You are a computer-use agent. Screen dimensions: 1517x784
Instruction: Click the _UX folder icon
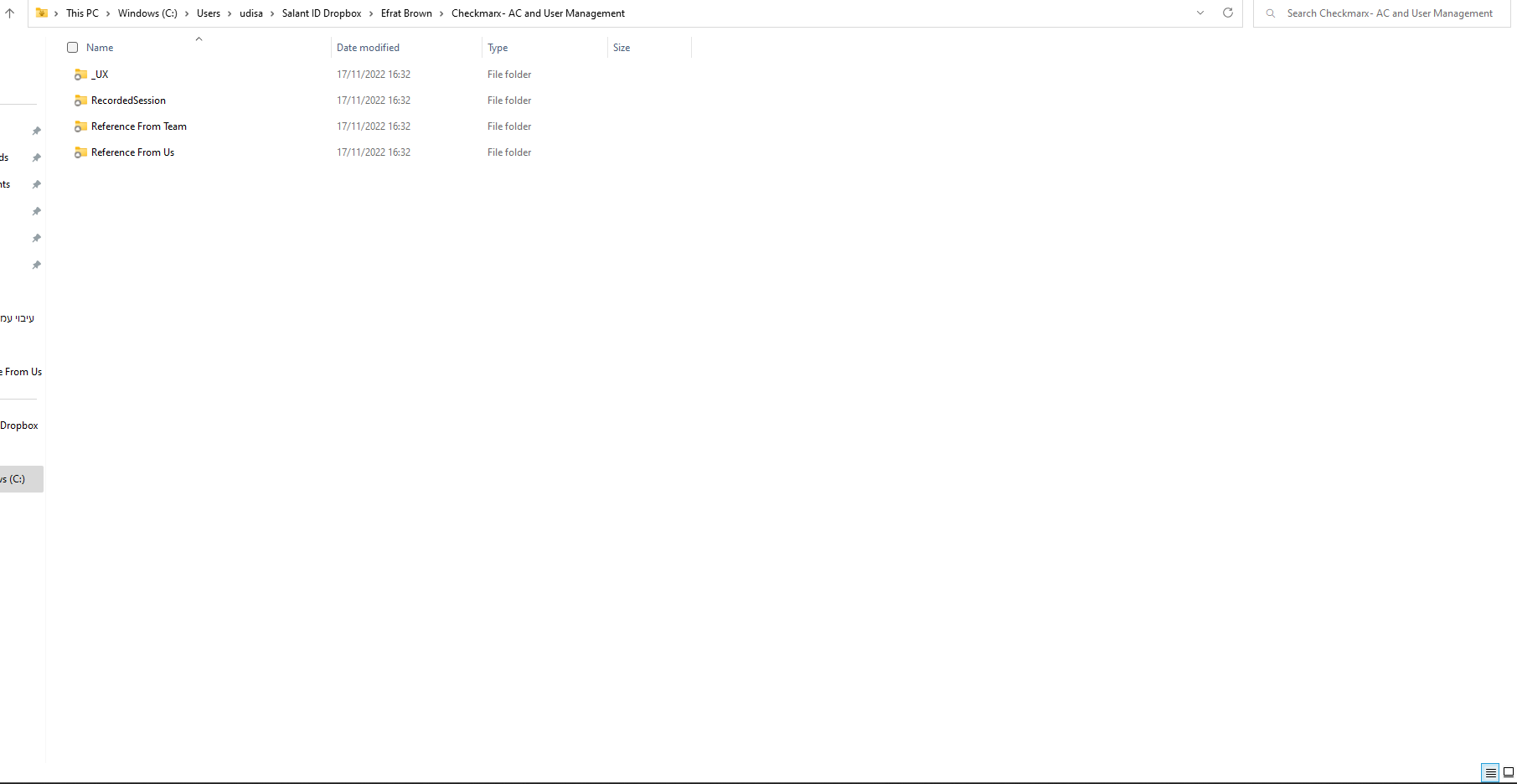[x=80, y=75]
